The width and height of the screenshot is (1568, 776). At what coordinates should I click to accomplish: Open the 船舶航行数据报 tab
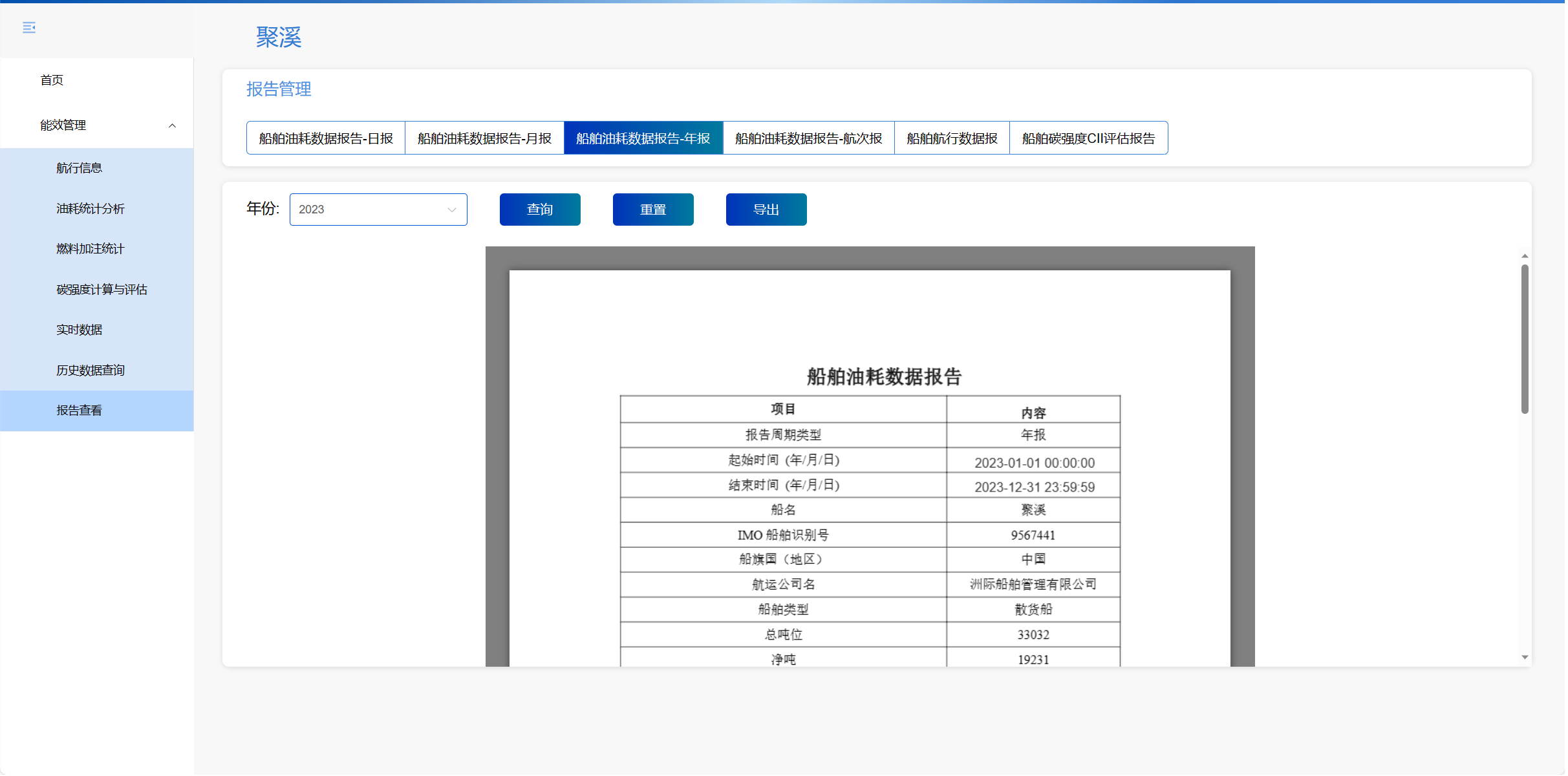point(952,138)
